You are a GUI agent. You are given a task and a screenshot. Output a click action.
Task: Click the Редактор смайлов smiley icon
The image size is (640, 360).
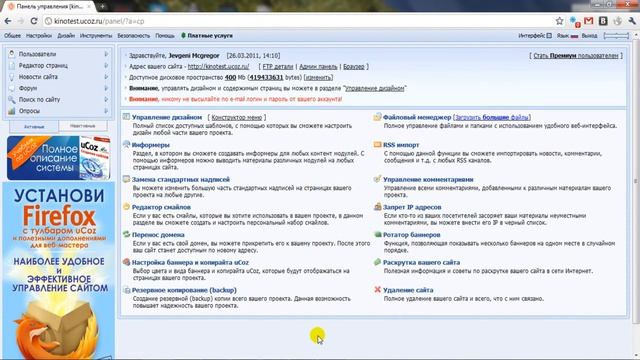127,207
